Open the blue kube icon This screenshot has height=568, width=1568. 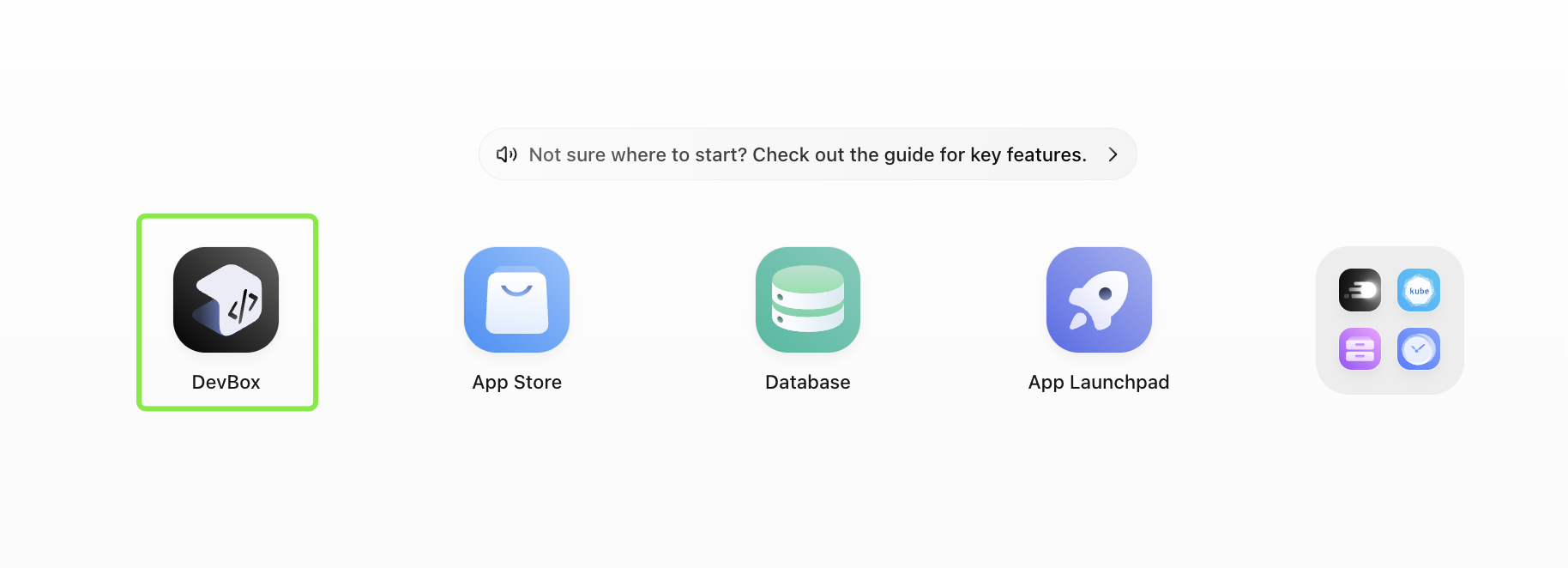coord(1419,290)
